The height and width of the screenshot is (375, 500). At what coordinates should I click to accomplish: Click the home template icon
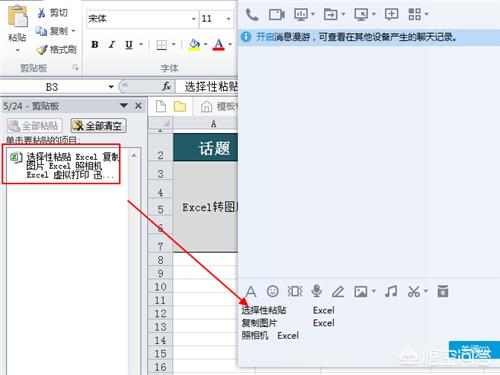[x=206, y=107]
